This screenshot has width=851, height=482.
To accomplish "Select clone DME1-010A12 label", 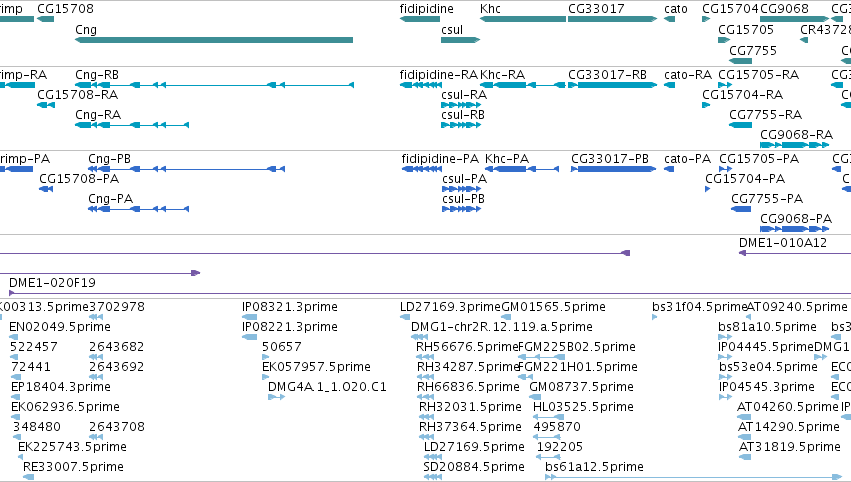I will pyautogui.click(x=783, y=243).
